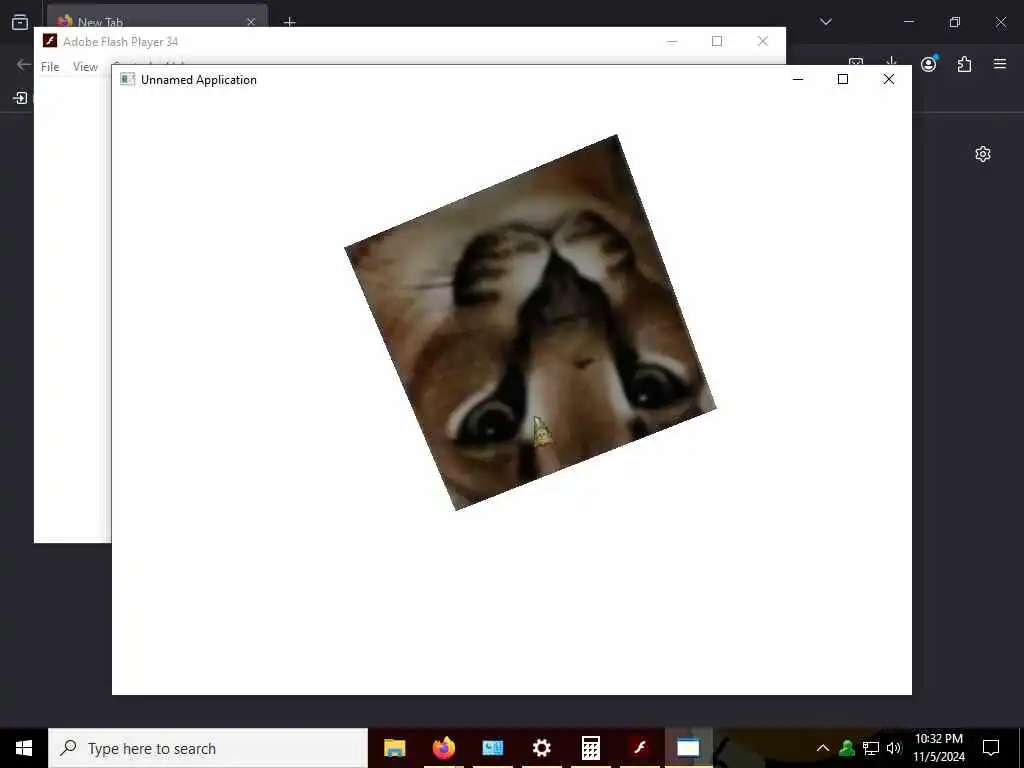Maximize the Adobe Flash Player window
Image resolution: width=1024 pixels, height=768 pixels.
pyautogui.click(x=717, y=41)
